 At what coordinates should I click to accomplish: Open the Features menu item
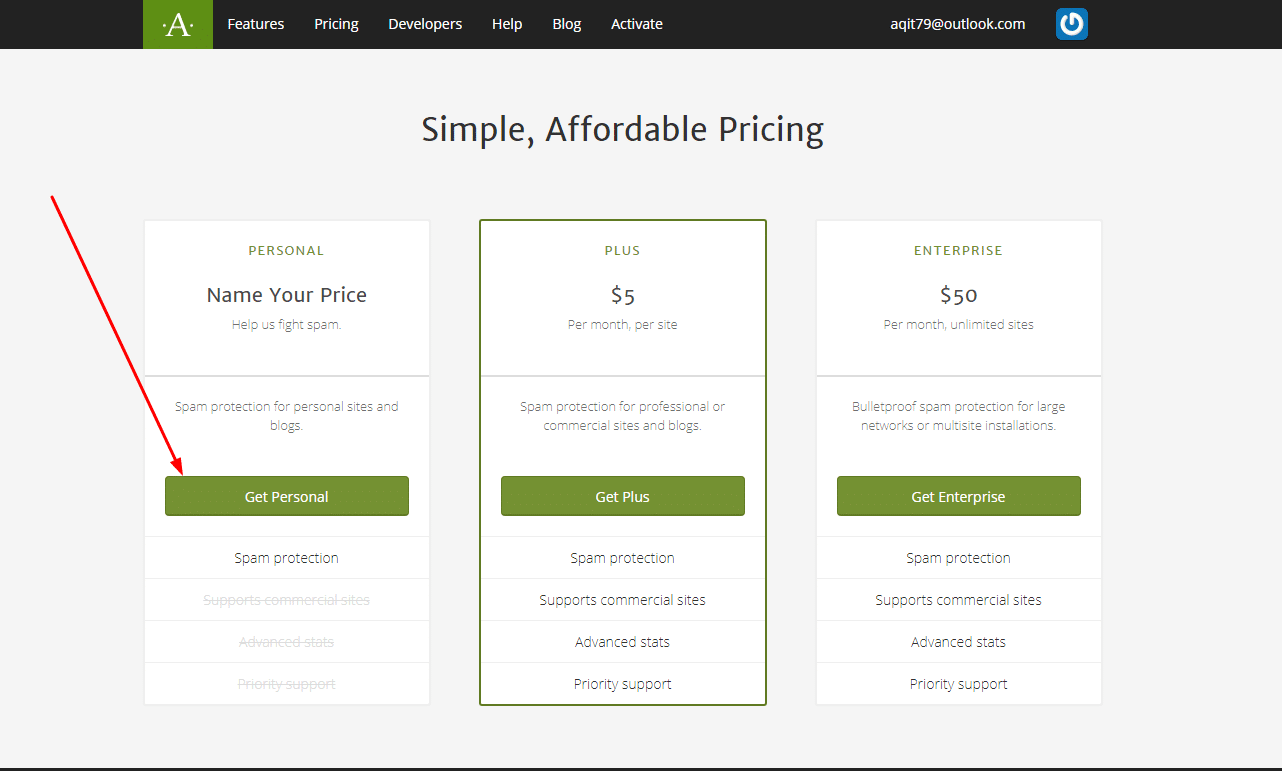(256, 24)
